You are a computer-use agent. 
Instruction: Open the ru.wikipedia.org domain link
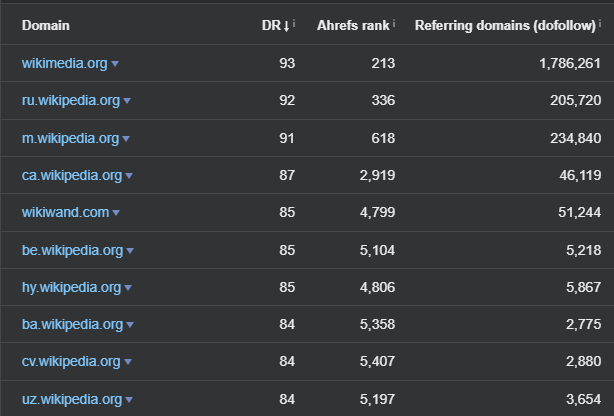(71, 100)
